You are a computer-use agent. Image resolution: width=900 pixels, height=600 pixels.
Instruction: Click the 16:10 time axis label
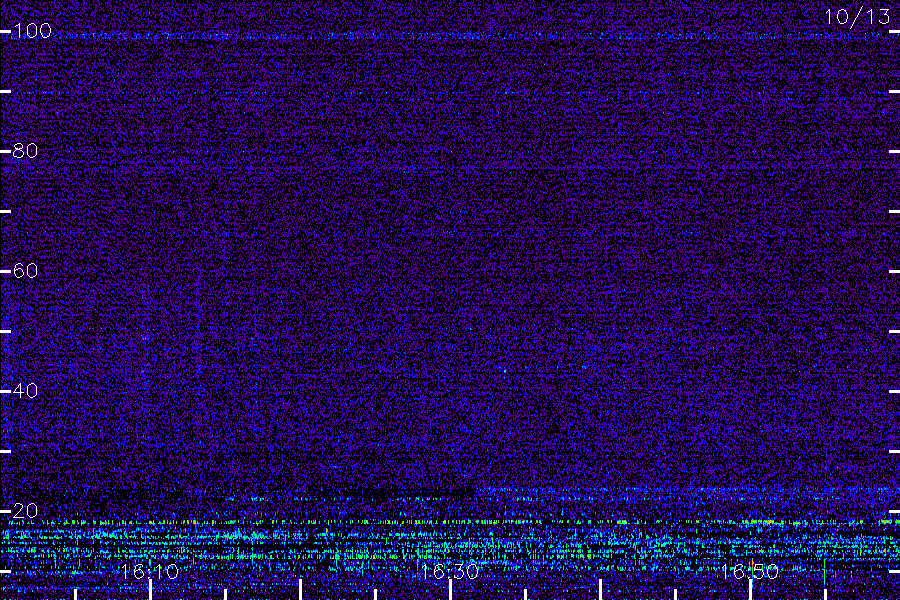click(150, 571)
